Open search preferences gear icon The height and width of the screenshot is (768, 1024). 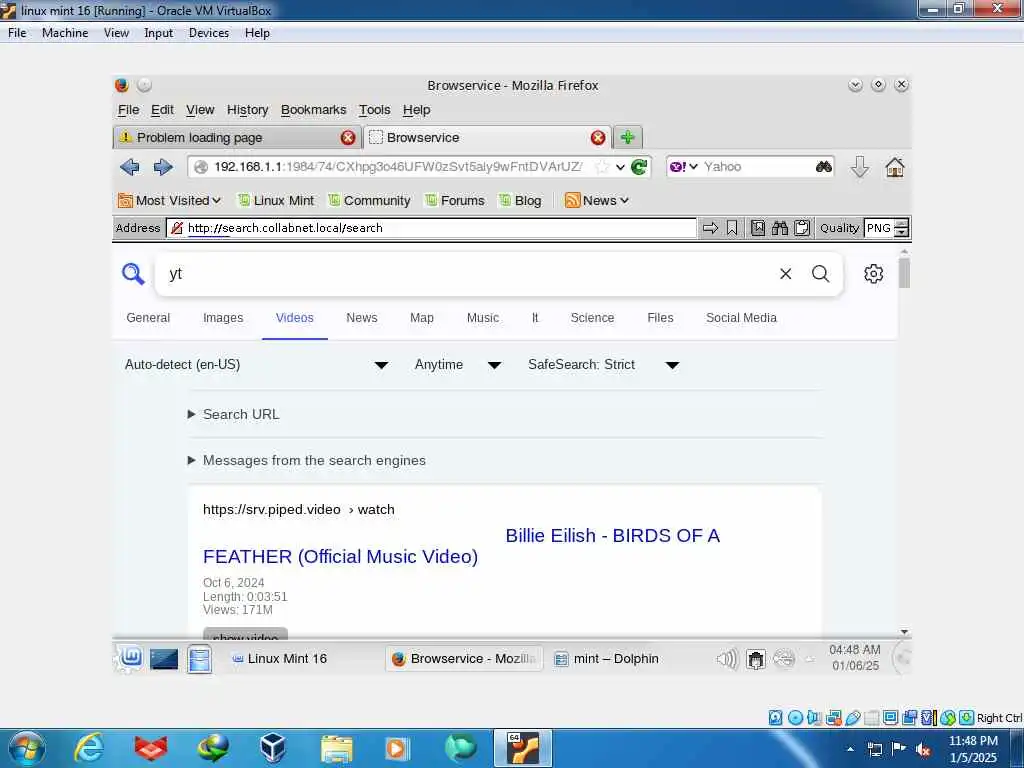pyautogui.click(x=873, y=274)
